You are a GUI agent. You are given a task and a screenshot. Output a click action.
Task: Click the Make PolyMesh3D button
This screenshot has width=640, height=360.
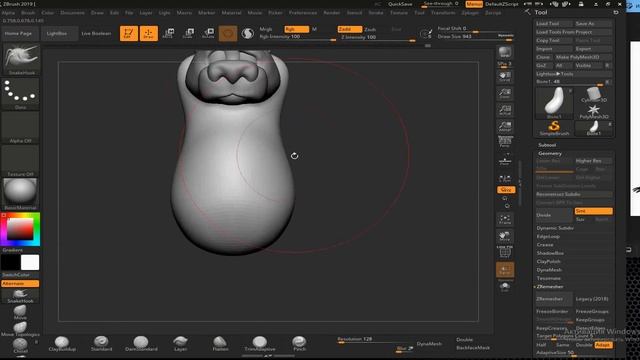[x=583, y=57]
